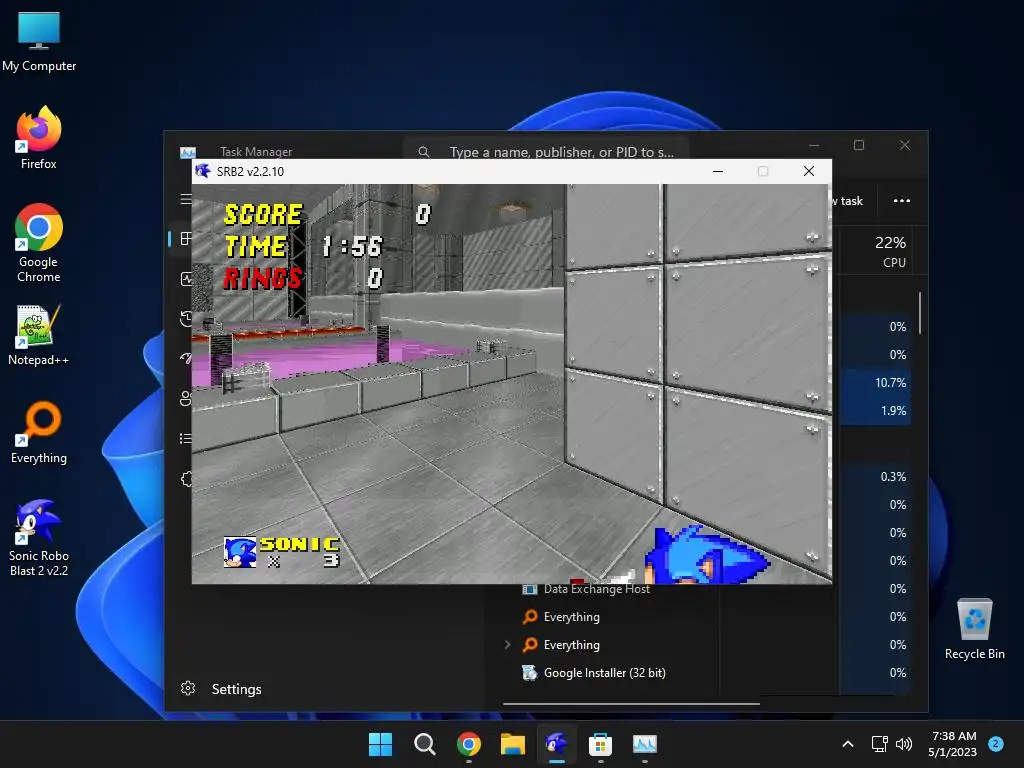The width and height of the screenshot is (1024, 768).
Task: Click Task Manager app title icon
Action: point(187,152)
